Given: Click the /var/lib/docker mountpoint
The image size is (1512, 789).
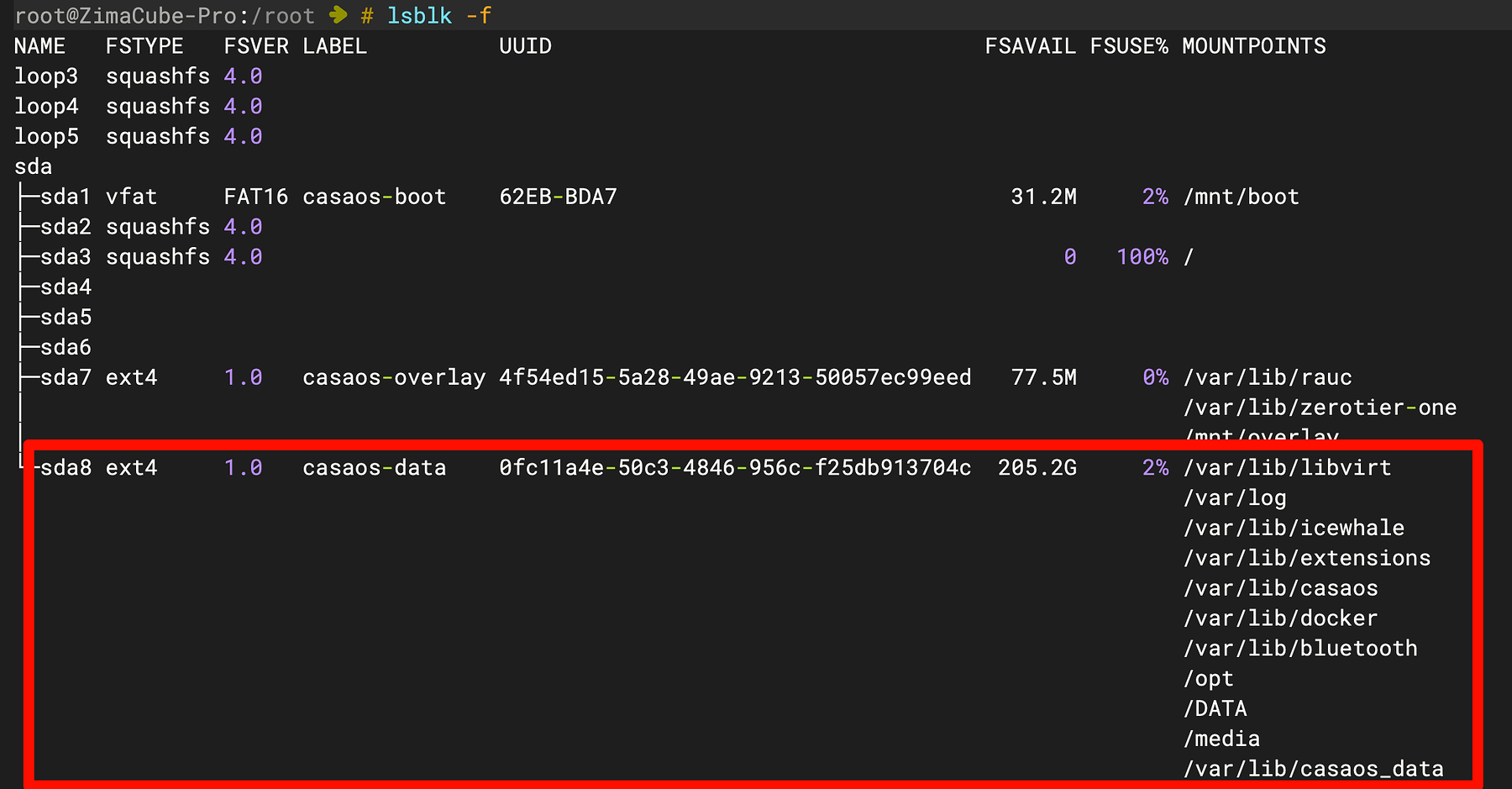Looking at the screenshot, I should pos(1280,618).
